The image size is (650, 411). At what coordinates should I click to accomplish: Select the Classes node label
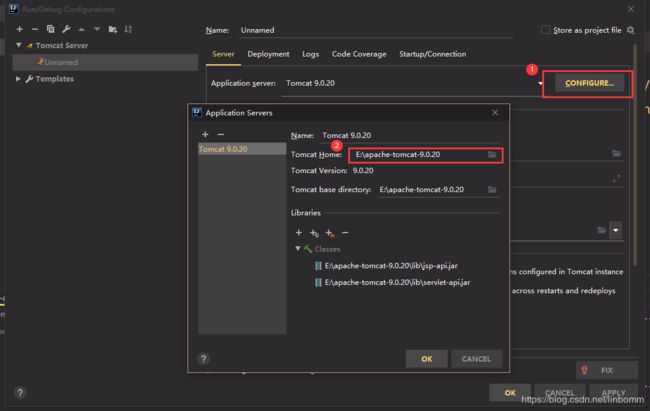[x=327, y=249]
